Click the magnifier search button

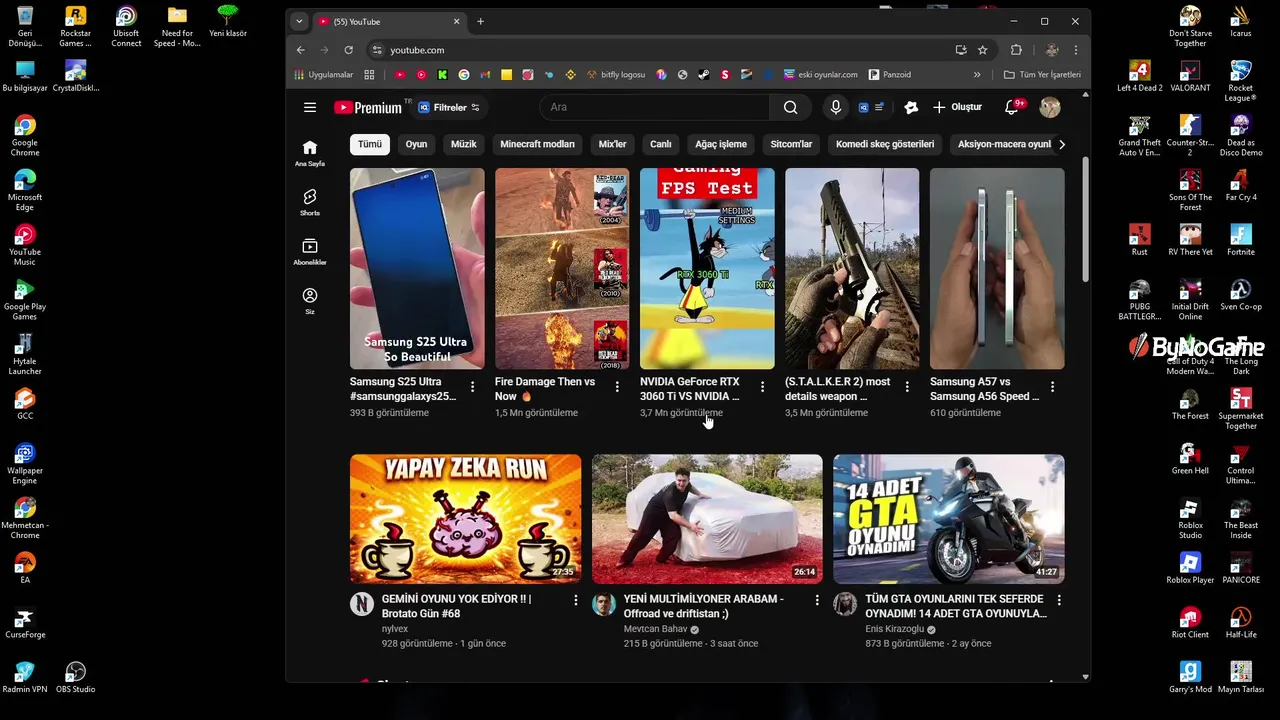(790, 107)
